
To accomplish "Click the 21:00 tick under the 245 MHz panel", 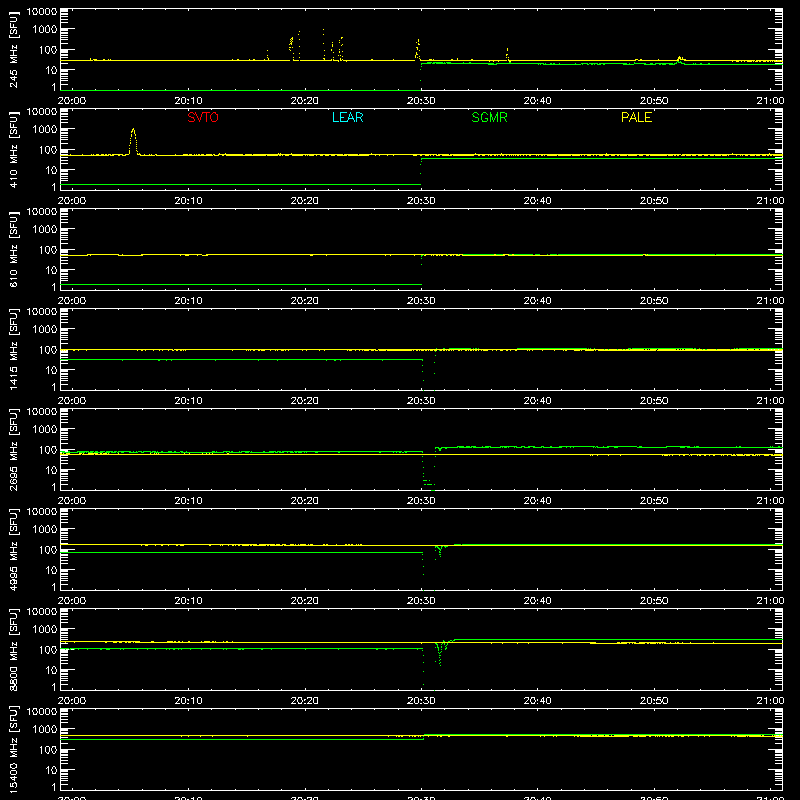I will (x=770, y=101).
